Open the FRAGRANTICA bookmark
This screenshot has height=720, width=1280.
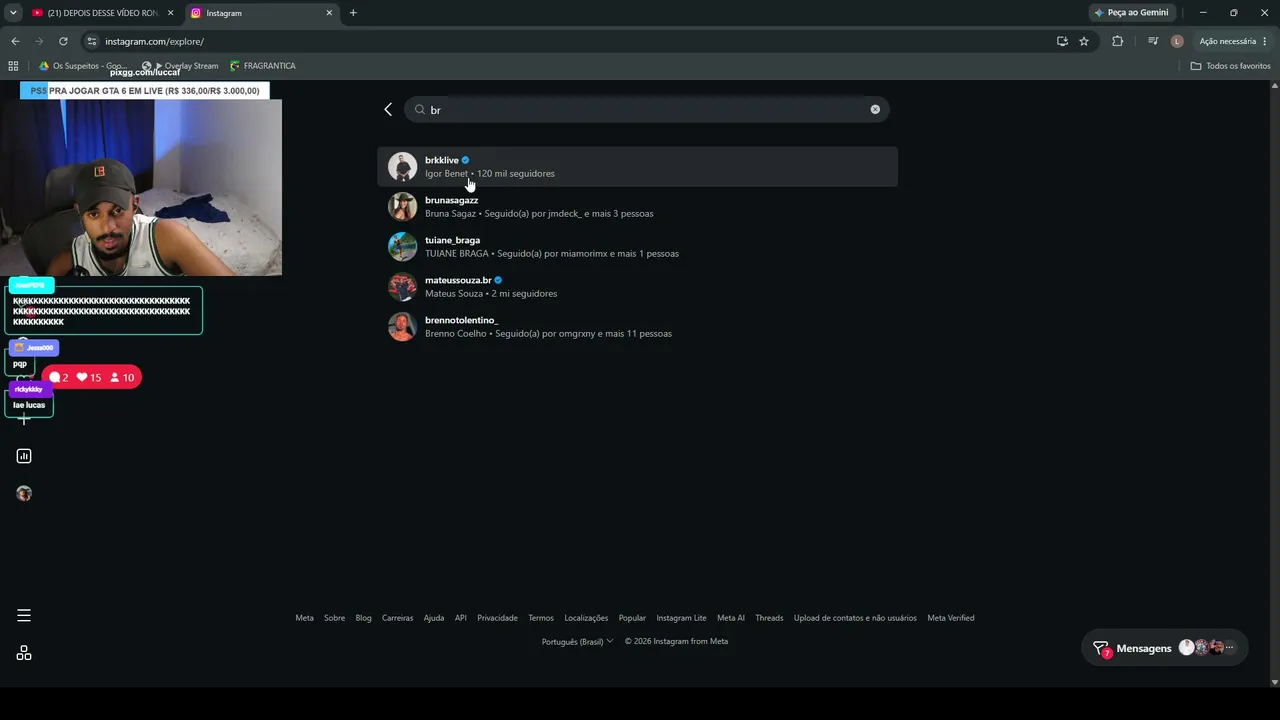click(x=263, y=66)
